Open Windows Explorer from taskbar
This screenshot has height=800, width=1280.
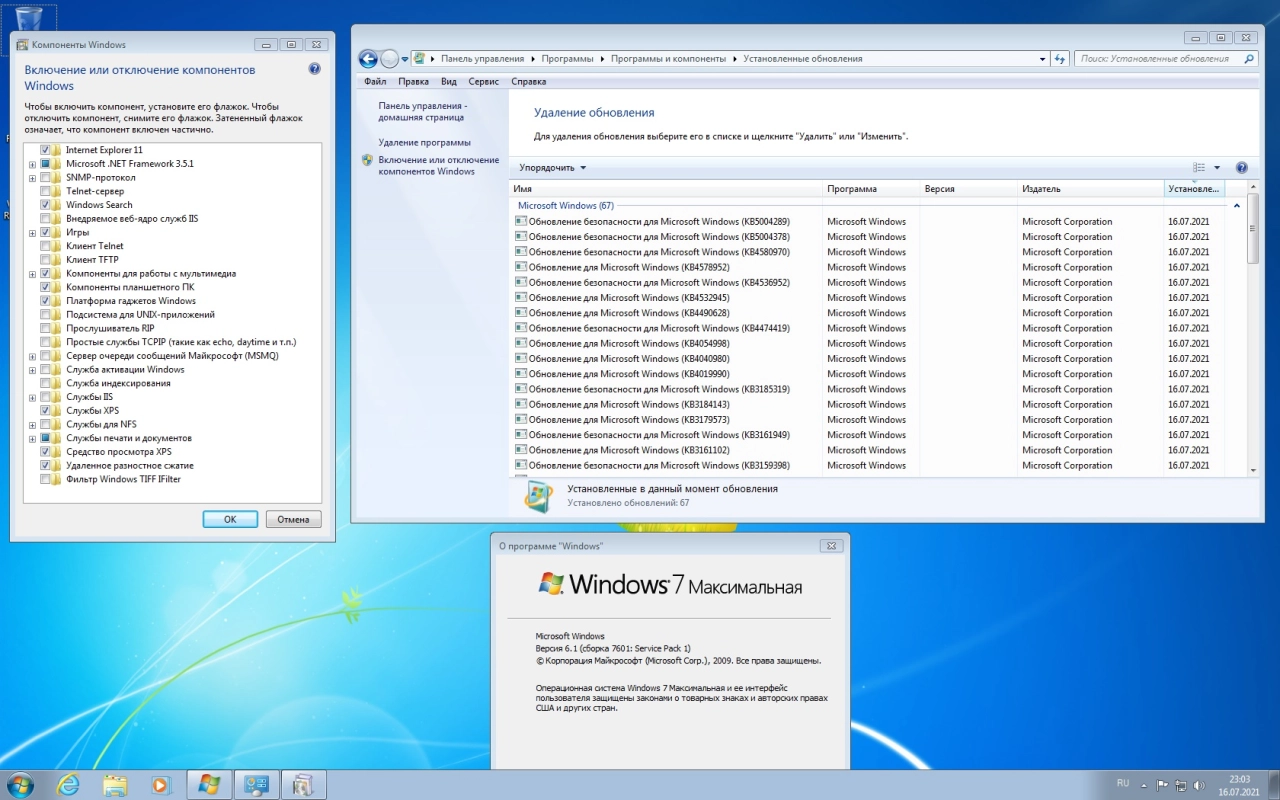pyautogui.click(x=115, y=784)
